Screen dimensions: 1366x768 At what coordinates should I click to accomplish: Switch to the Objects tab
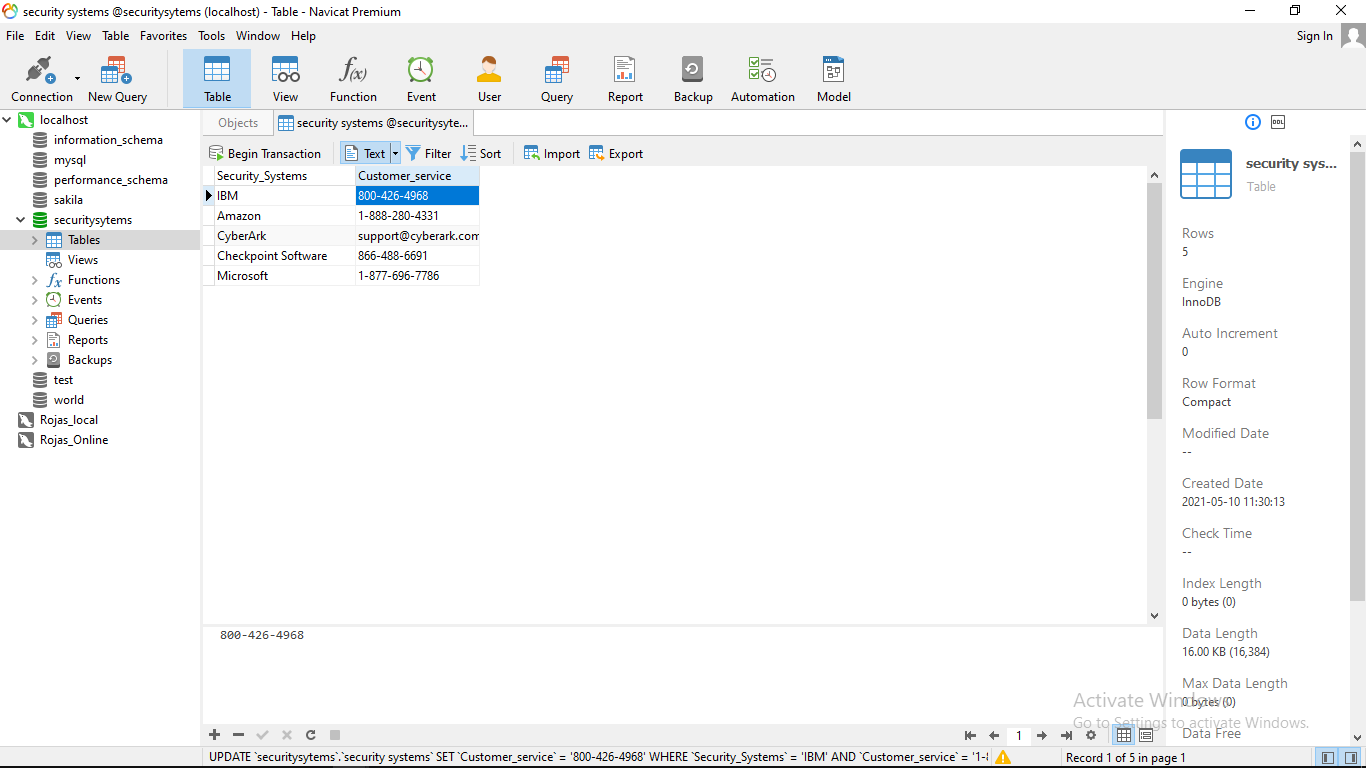pos(238,123)
